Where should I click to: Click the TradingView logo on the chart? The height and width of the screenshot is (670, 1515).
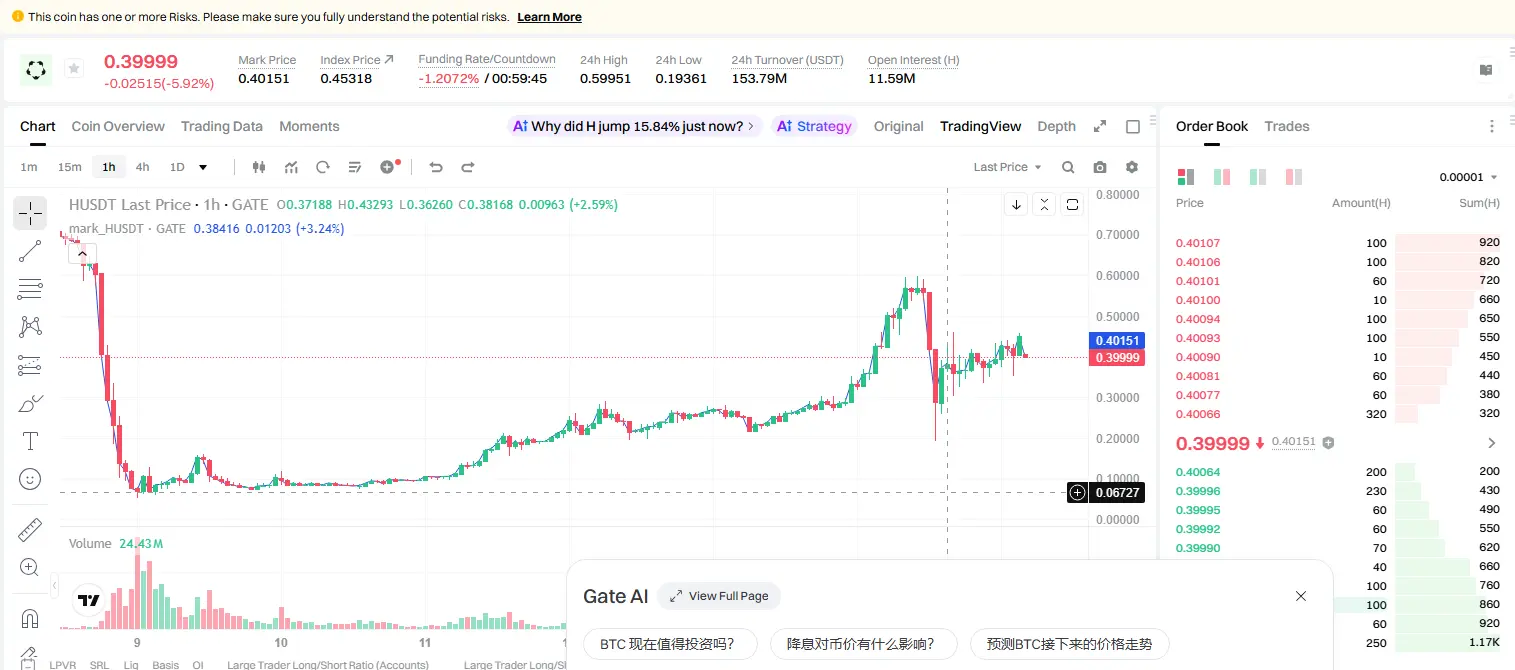[89, 600]
